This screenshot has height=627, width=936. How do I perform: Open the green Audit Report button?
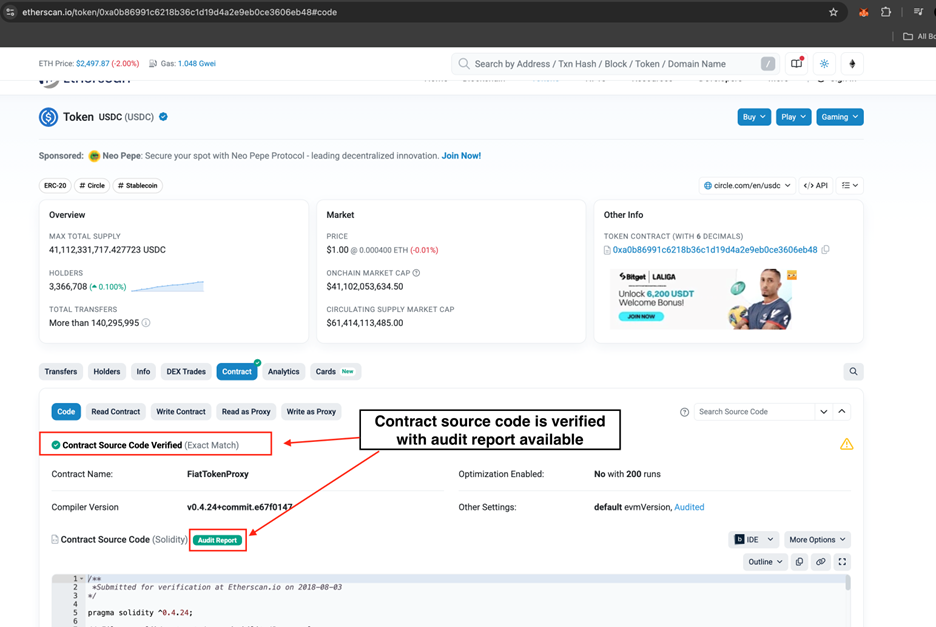217,540
